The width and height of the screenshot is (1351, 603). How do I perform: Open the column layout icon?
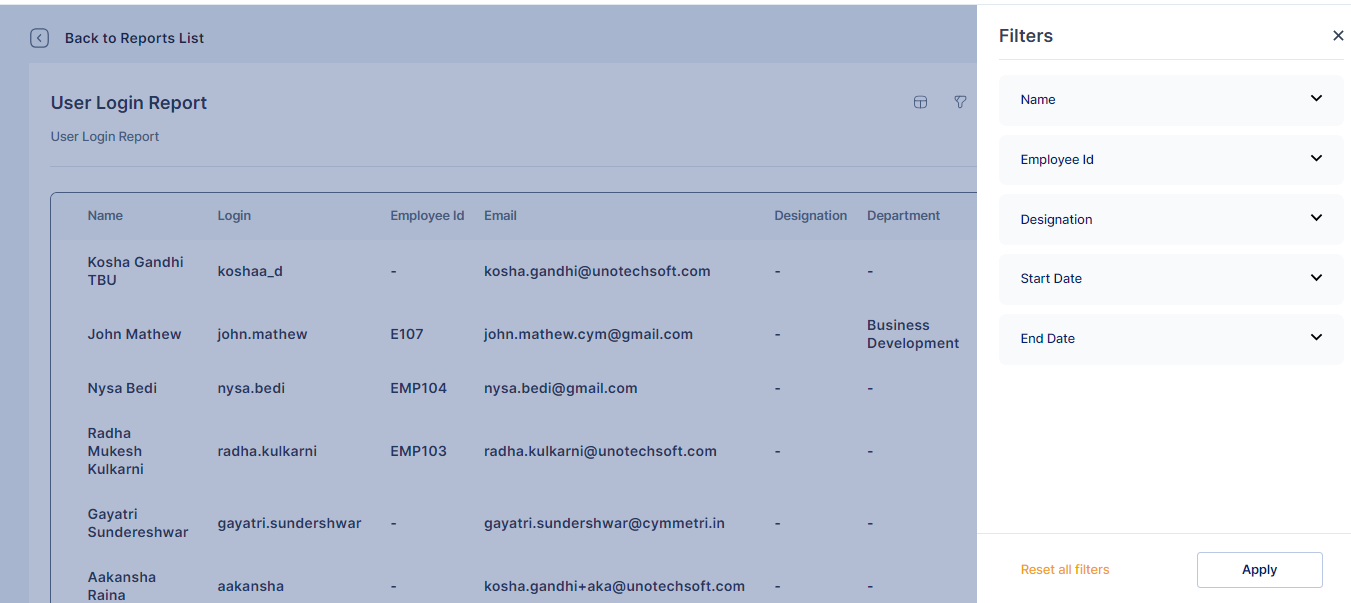tap(920, 102)
